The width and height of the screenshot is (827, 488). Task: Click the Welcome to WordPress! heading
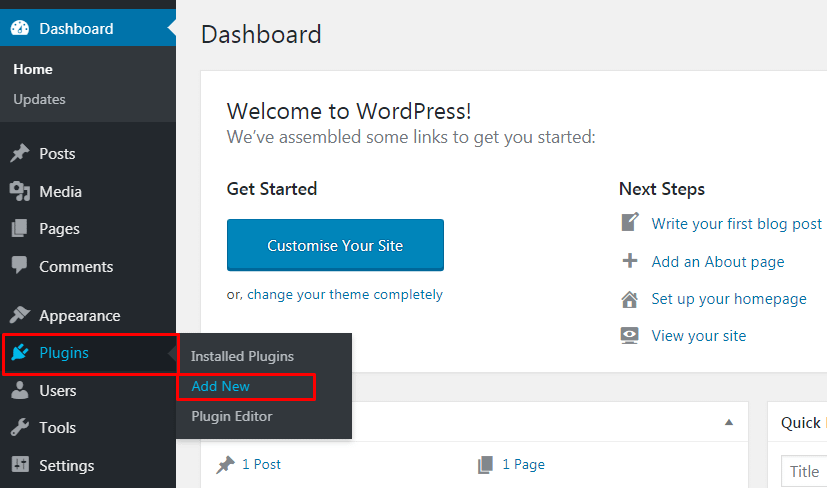coord(349,111)
